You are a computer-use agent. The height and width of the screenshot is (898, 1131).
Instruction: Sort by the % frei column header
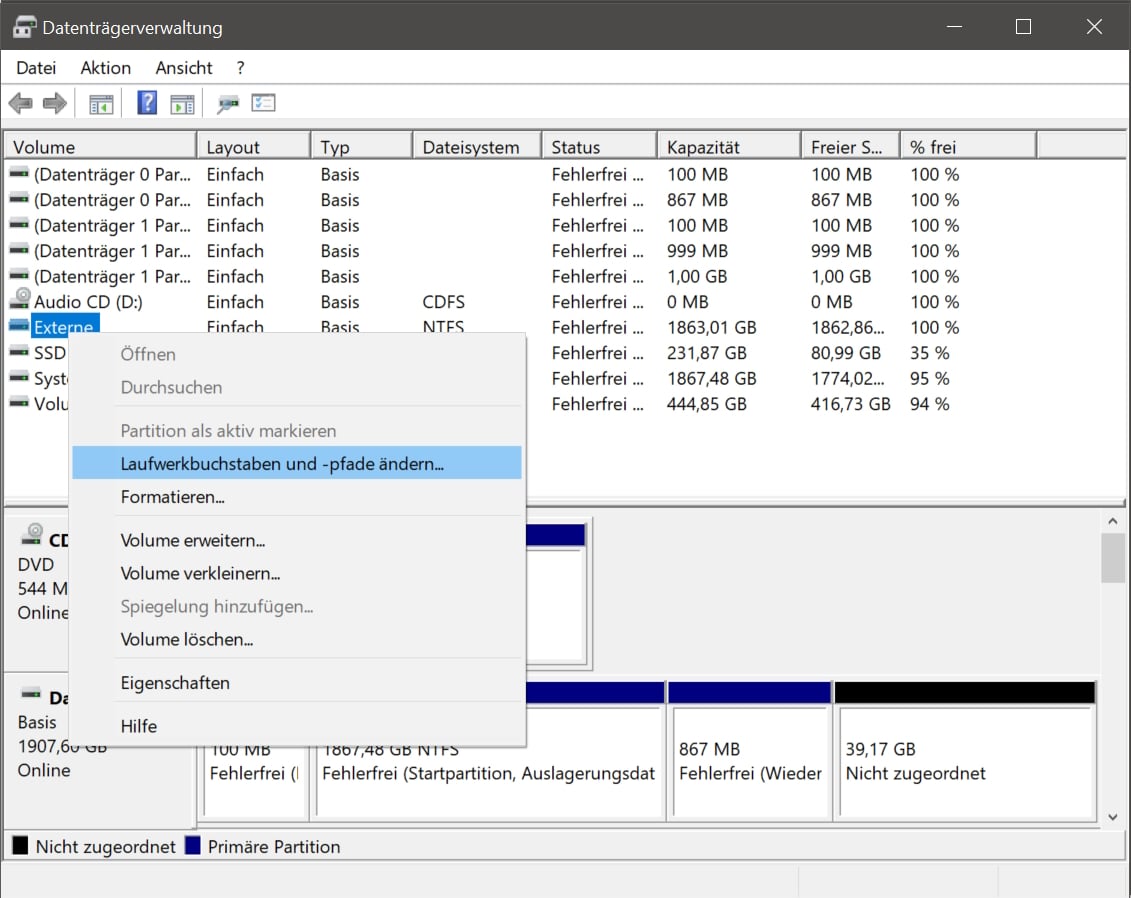(x=969, y=146)
